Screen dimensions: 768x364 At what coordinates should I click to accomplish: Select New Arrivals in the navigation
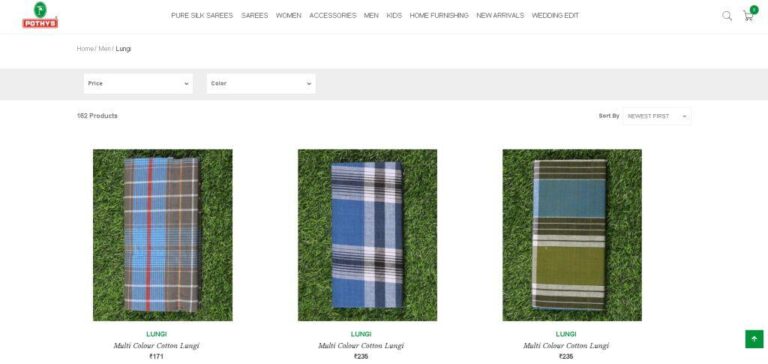500,16
